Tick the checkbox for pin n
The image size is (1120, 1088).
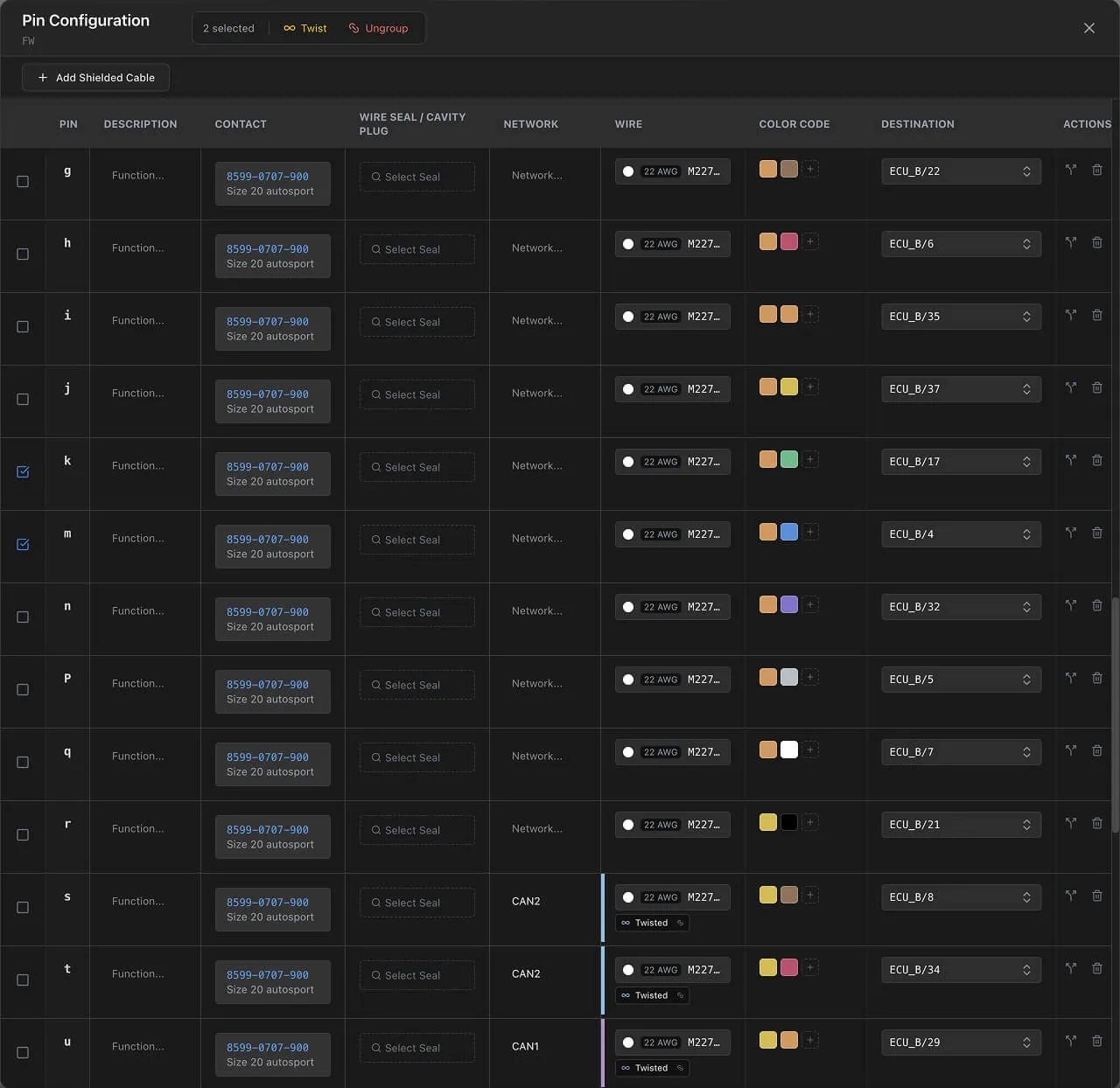coord(23,617)
